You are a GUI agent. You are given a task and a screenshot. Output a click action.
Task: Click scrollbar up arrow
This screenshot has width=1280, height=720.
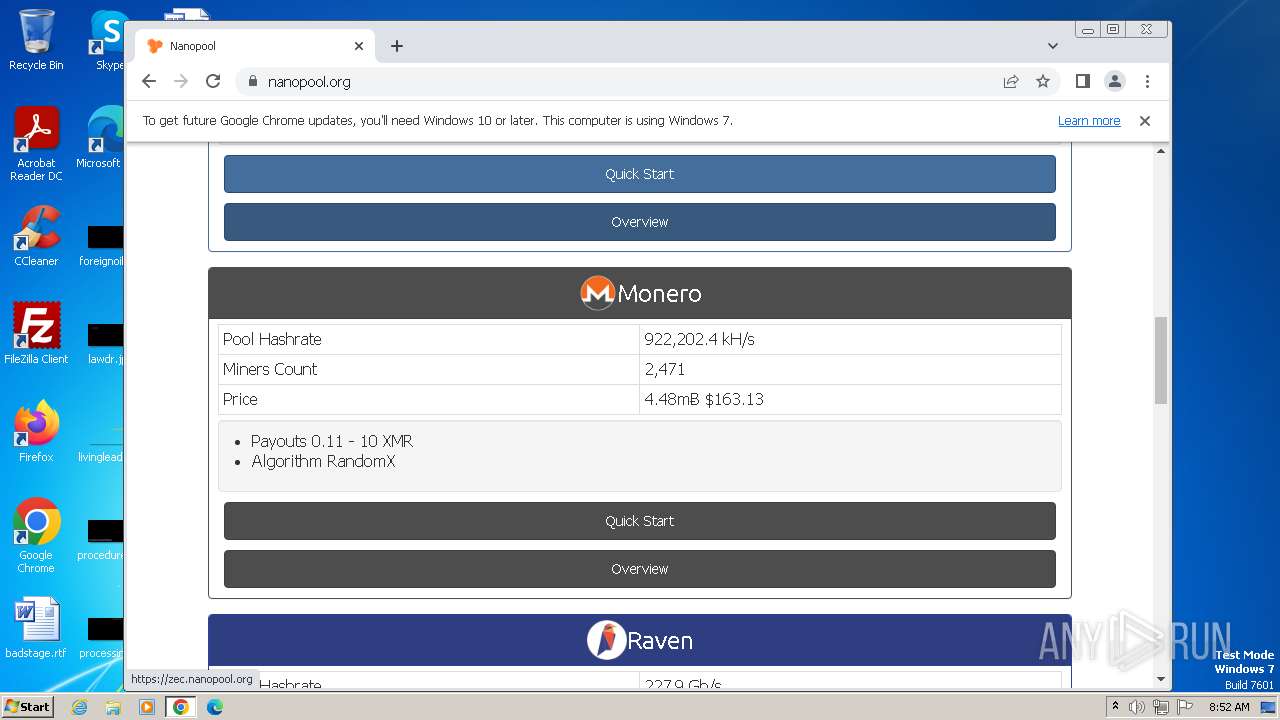pyautogui.click(x=1161, y=151)
